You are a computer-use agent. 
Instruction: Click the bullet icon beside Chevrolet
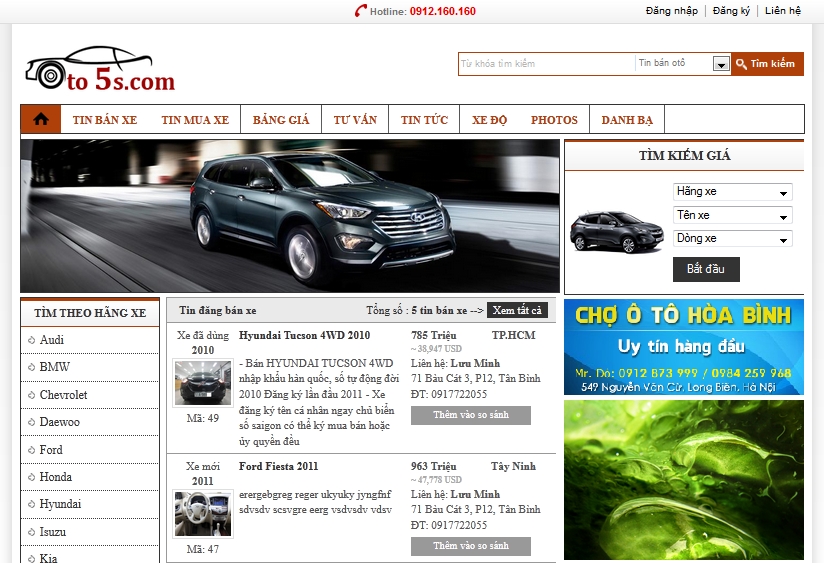[32, 395]
